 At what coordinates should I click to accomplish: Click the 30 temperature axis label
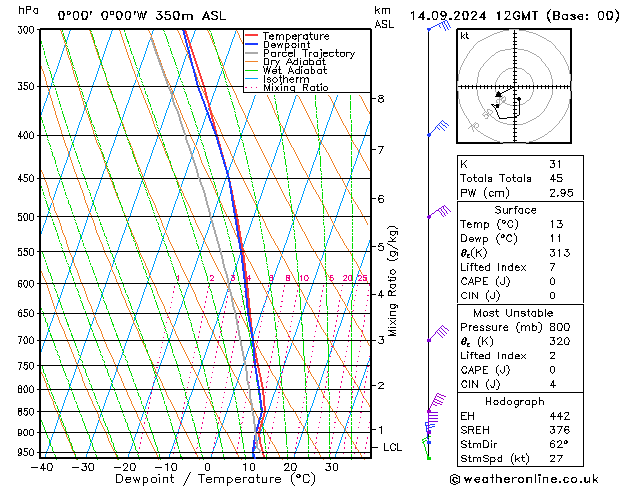point(331,467)
